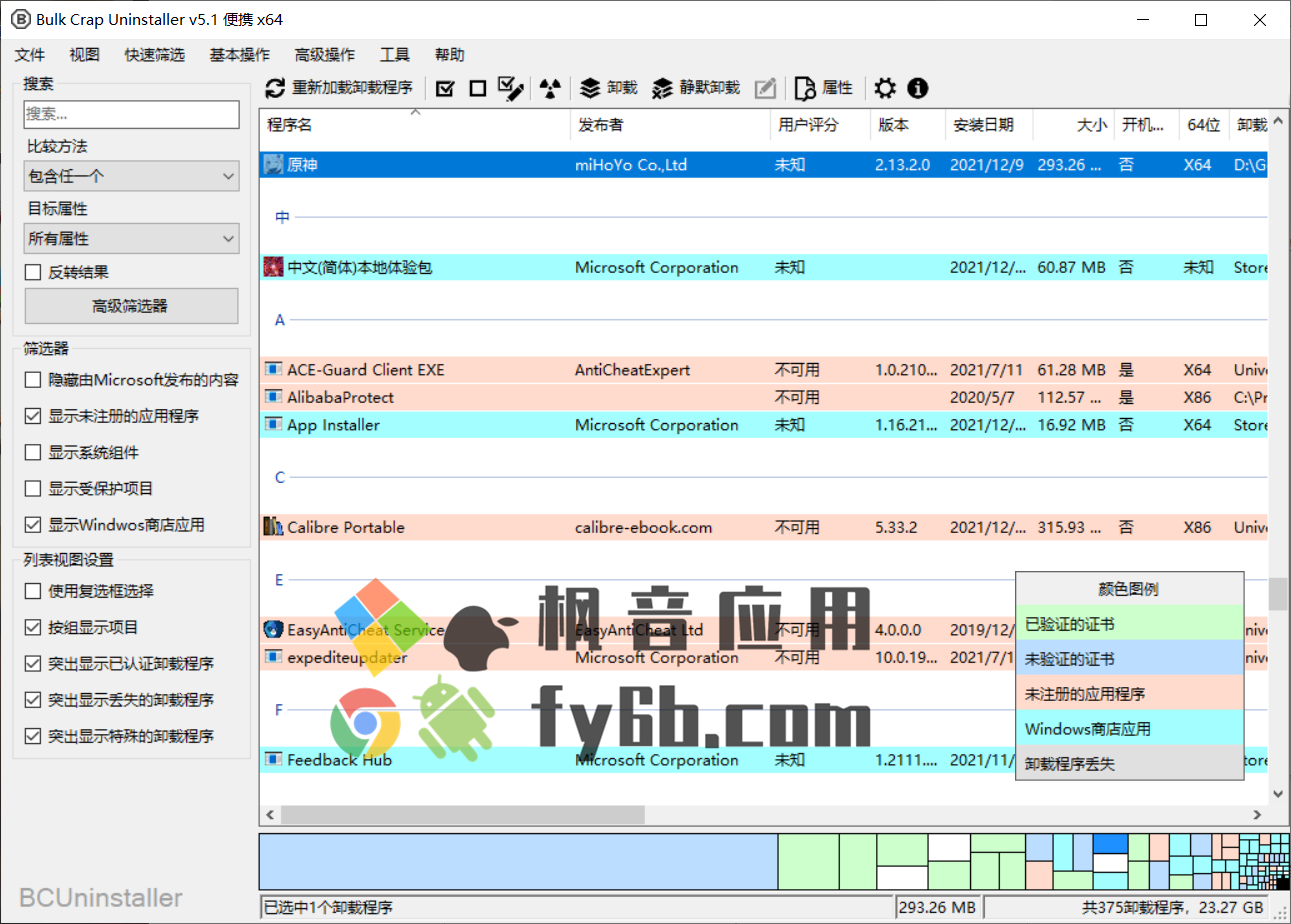Toggle 反转结果 invert results checkbox
The height and width of the screenshot is (924, 1291).
coord(33,272)
